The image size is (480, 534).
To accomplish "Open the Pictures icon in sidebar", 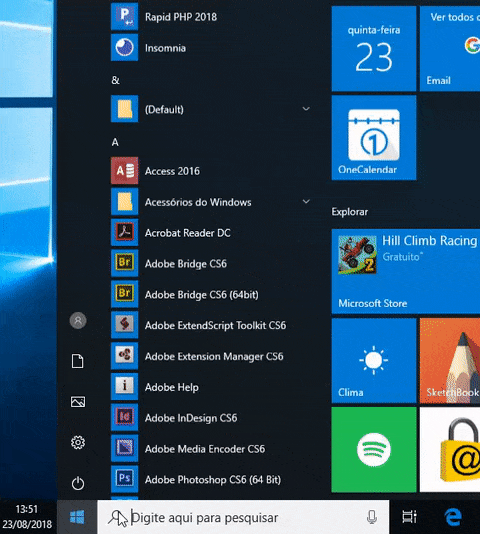I will (x=78, y=402).
